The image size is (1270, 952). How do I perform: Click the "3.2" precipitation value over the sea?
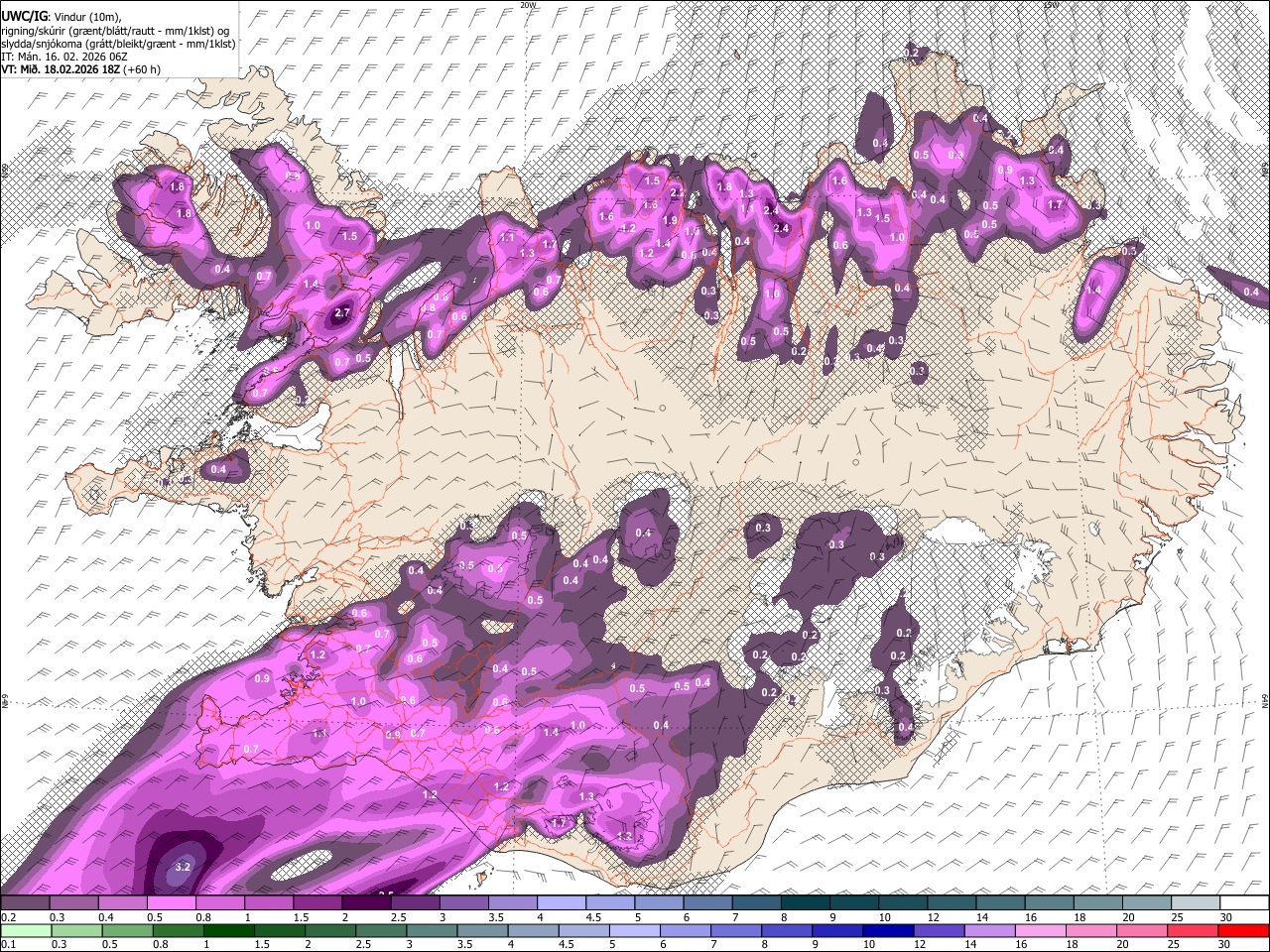pyautogui.click(x=182, y=868)
